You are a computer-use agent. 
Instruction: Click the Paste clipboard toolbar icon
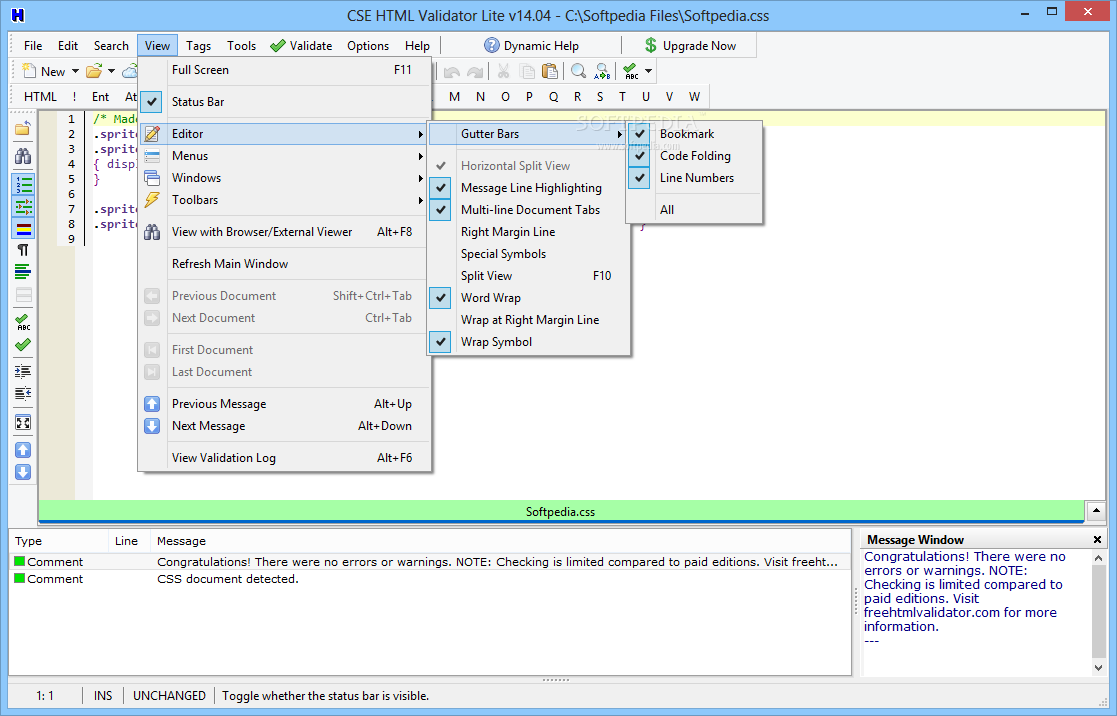550,71
